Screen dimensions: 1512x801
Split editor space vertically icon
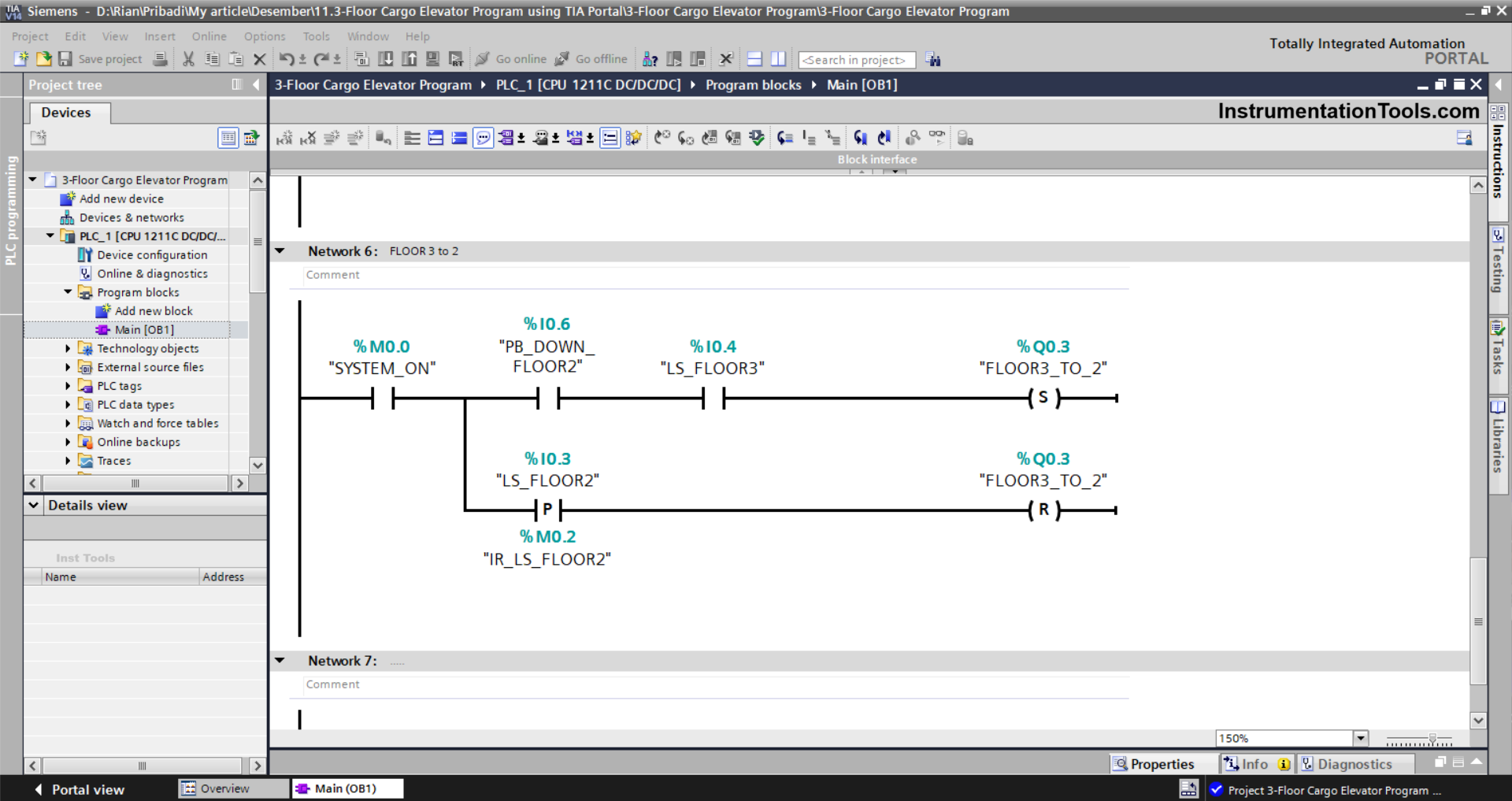pos(778,59)
